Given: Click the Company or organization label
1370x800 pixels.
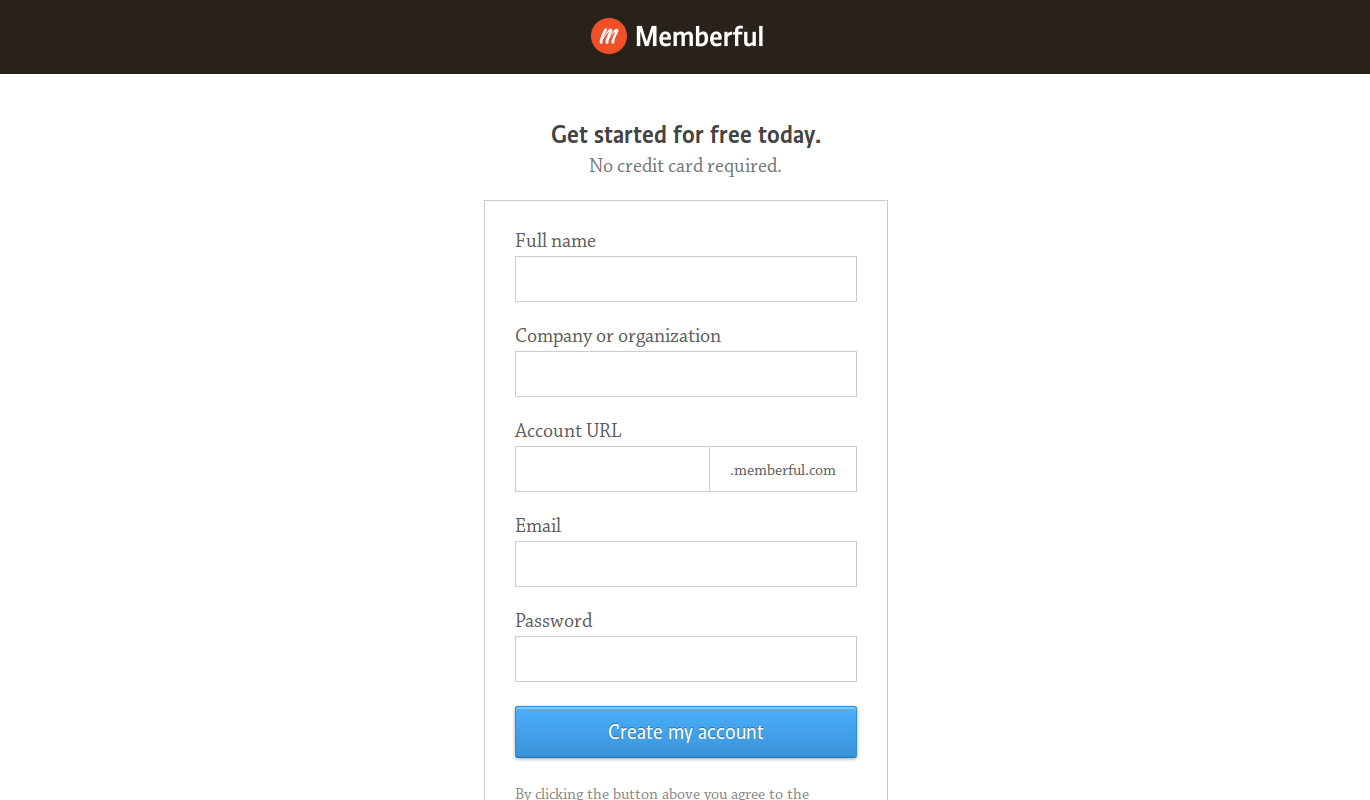Looking at the screenshot, I should click(617, 336).
